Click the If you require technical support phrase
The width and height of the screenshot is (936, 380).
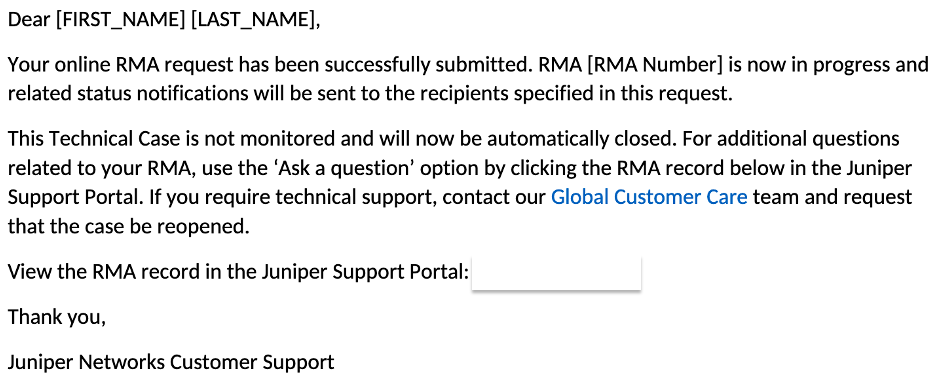[292, 197]
